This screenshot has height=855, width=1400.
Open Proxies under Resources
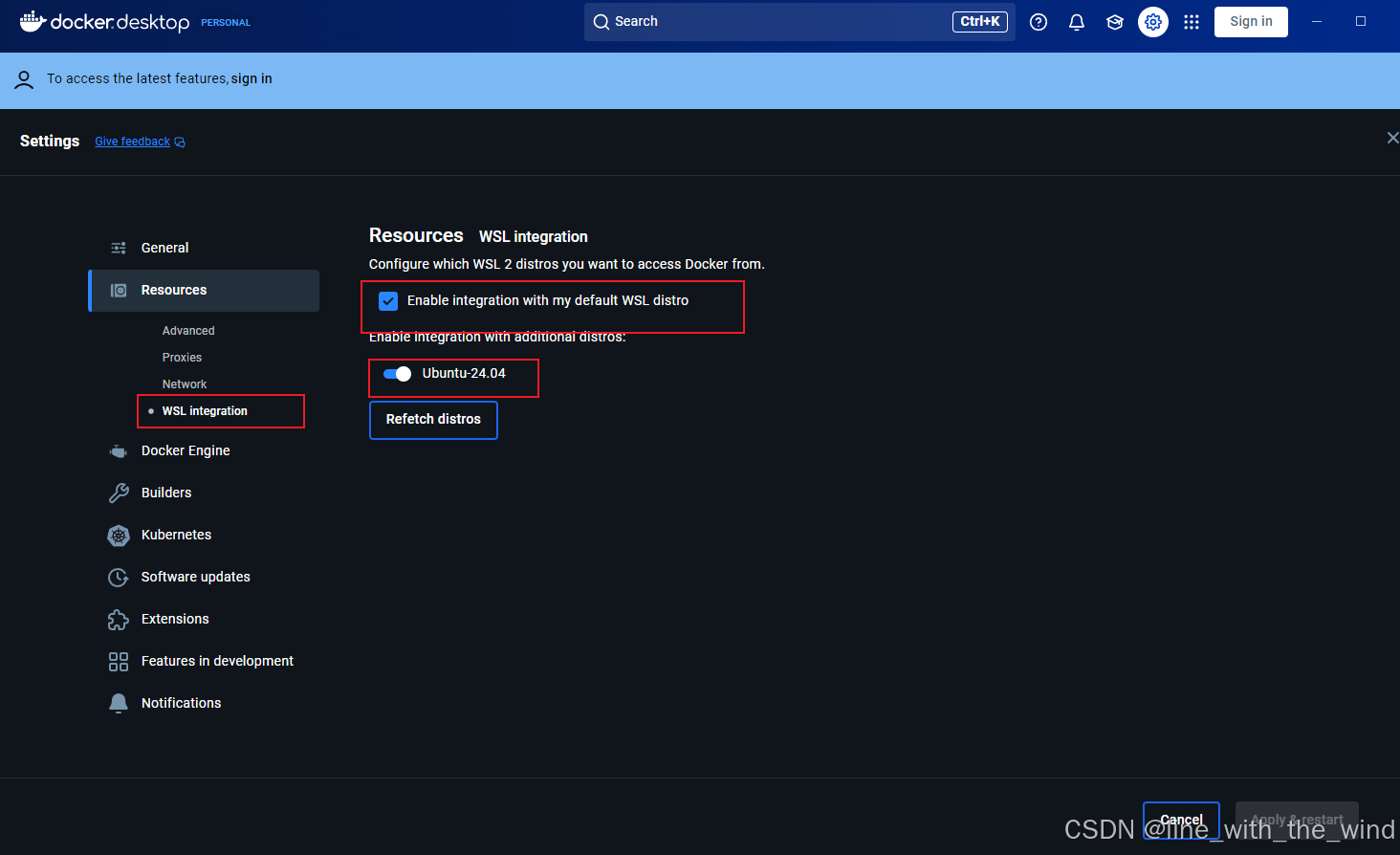[182, 358]
